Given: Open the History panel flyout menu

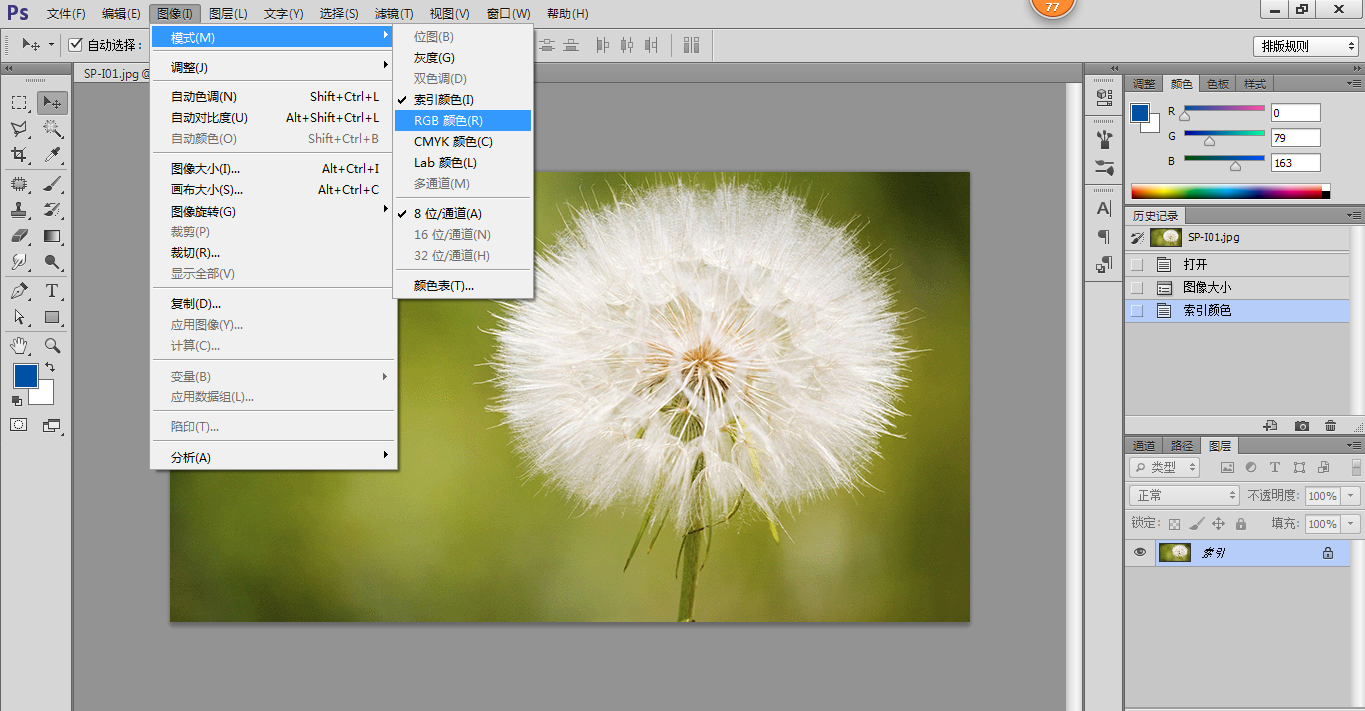Looking at the screenshot, I should click(x=1355, y=215).
